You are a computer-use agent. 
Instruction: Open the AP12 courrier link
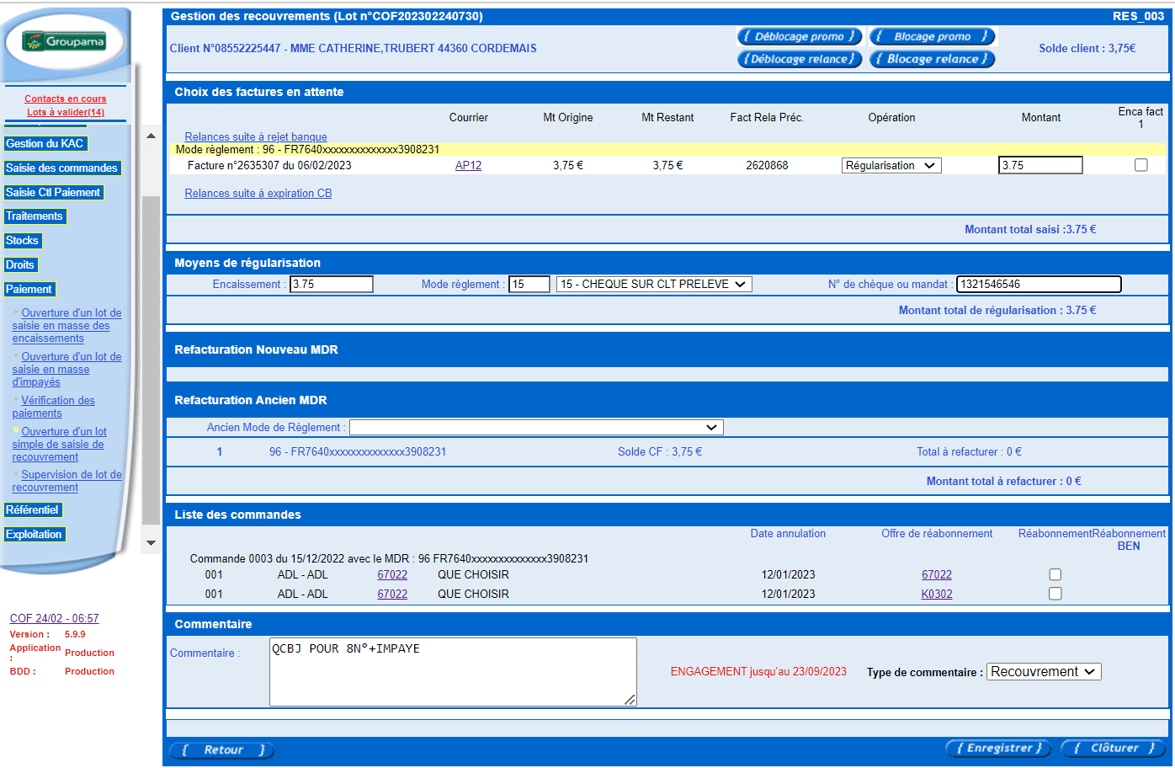tap(468, 166)
